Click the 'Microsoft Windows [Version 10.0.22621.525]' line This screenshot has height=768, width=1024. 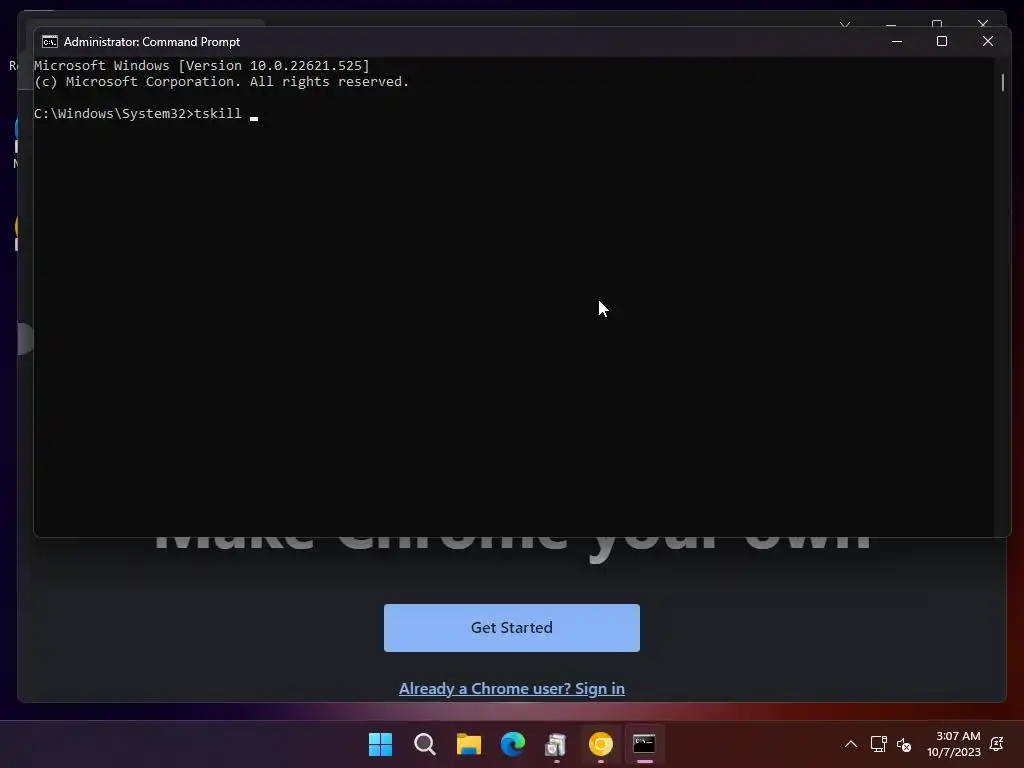pos(202,65)
